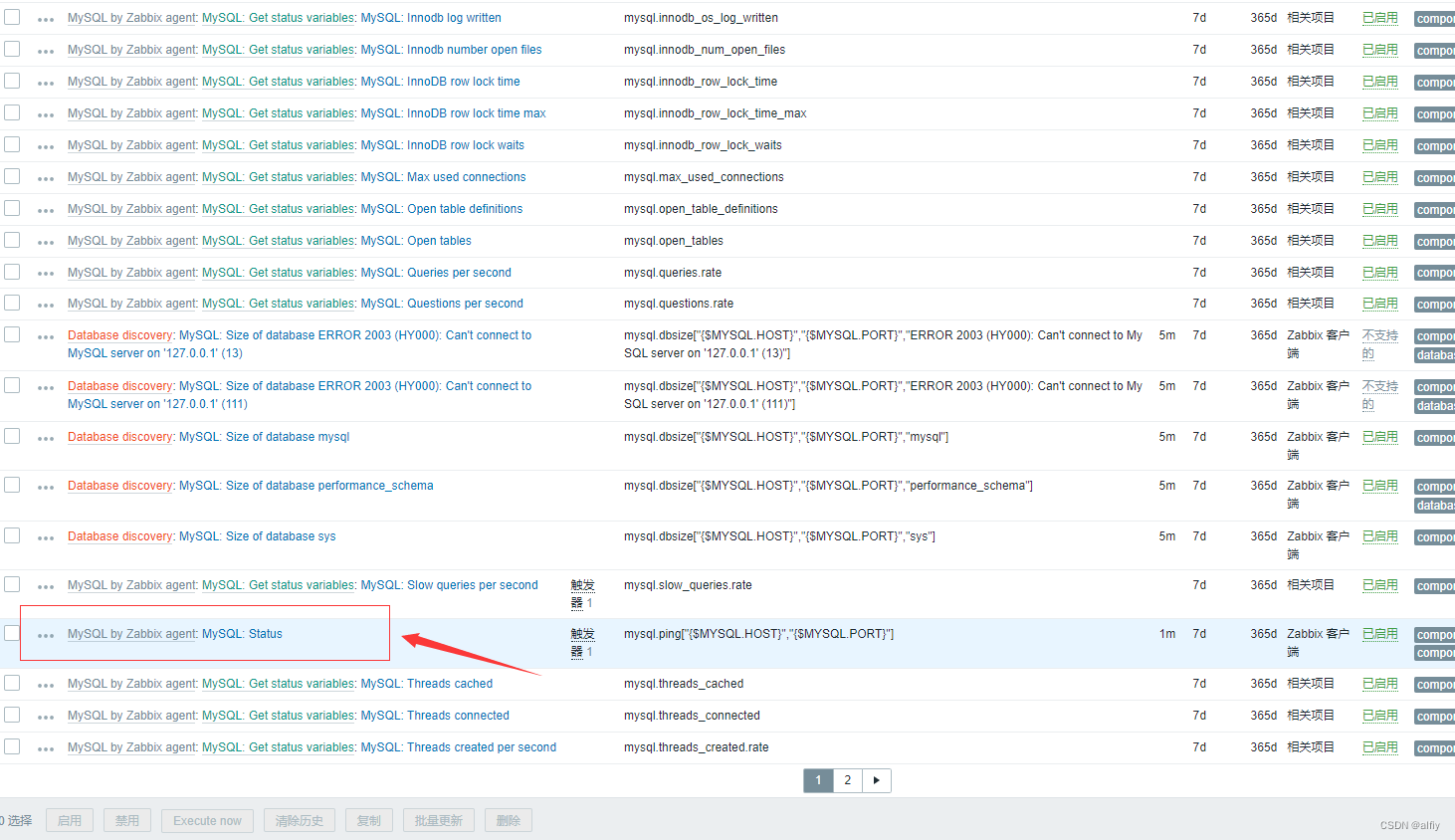Click the Execute now button

[x=207, y=821]
